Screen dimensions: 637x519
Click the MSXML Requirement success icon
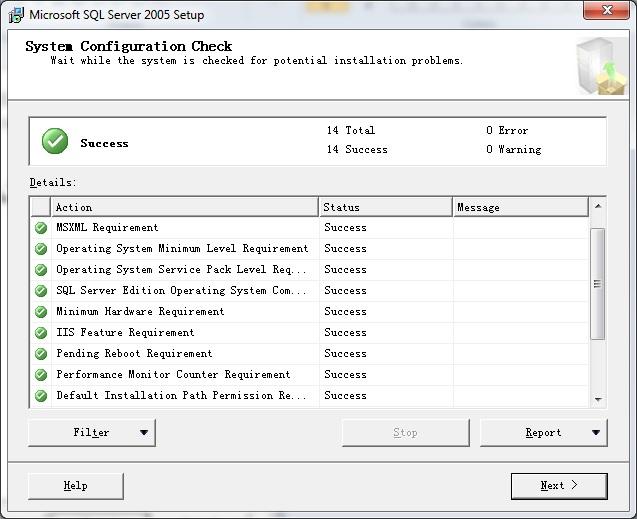click(41, 228)
